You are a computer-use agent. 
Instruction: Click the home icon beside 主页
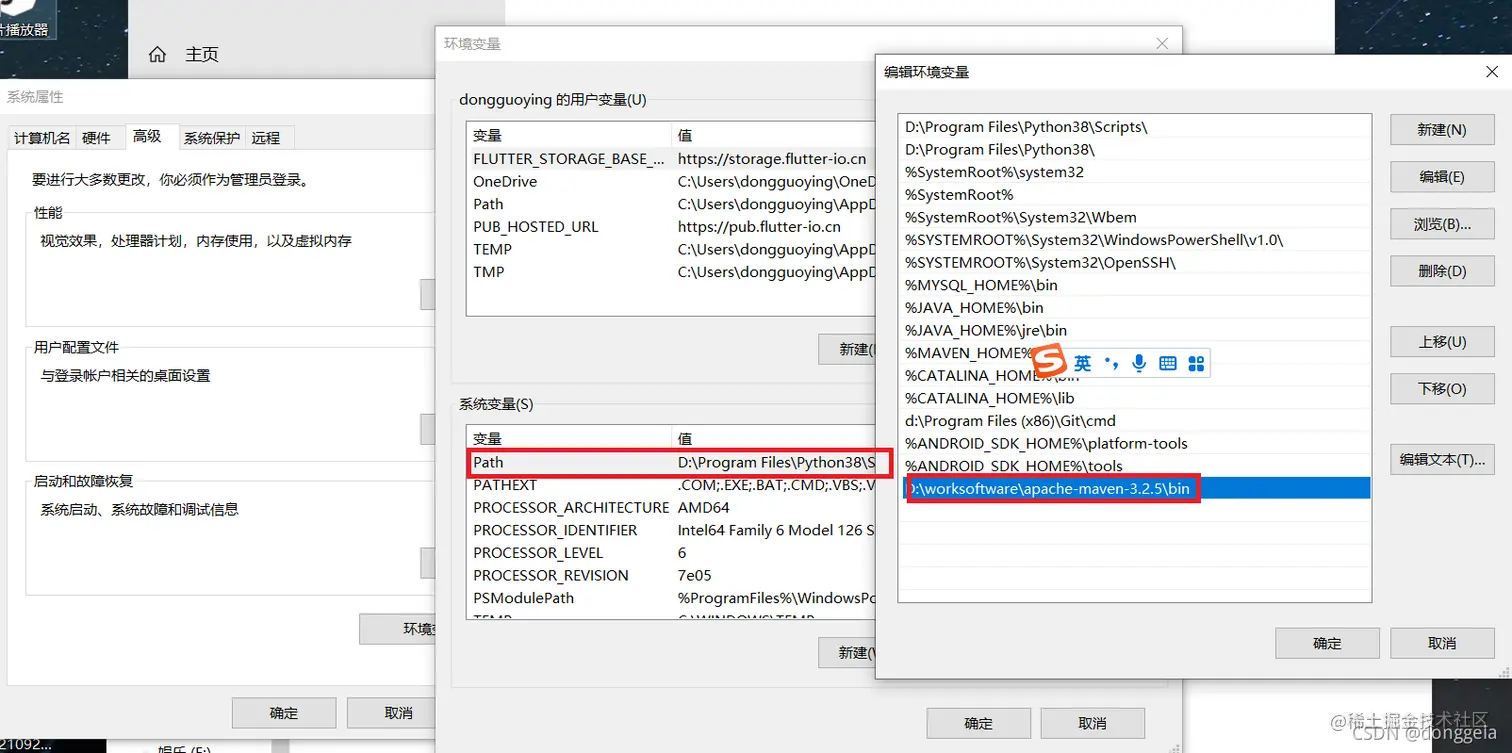pyautogui.click(x=157, y=55)
